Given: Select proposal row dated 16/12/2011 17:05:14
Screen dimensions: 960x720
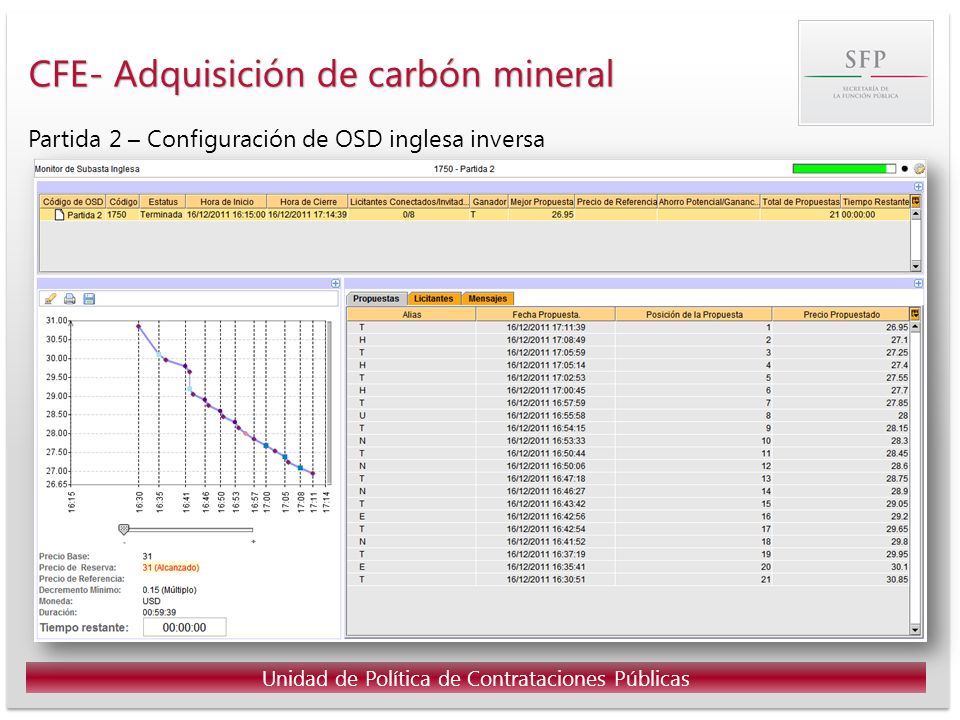Looking at the screenshot, I should 628,365.
